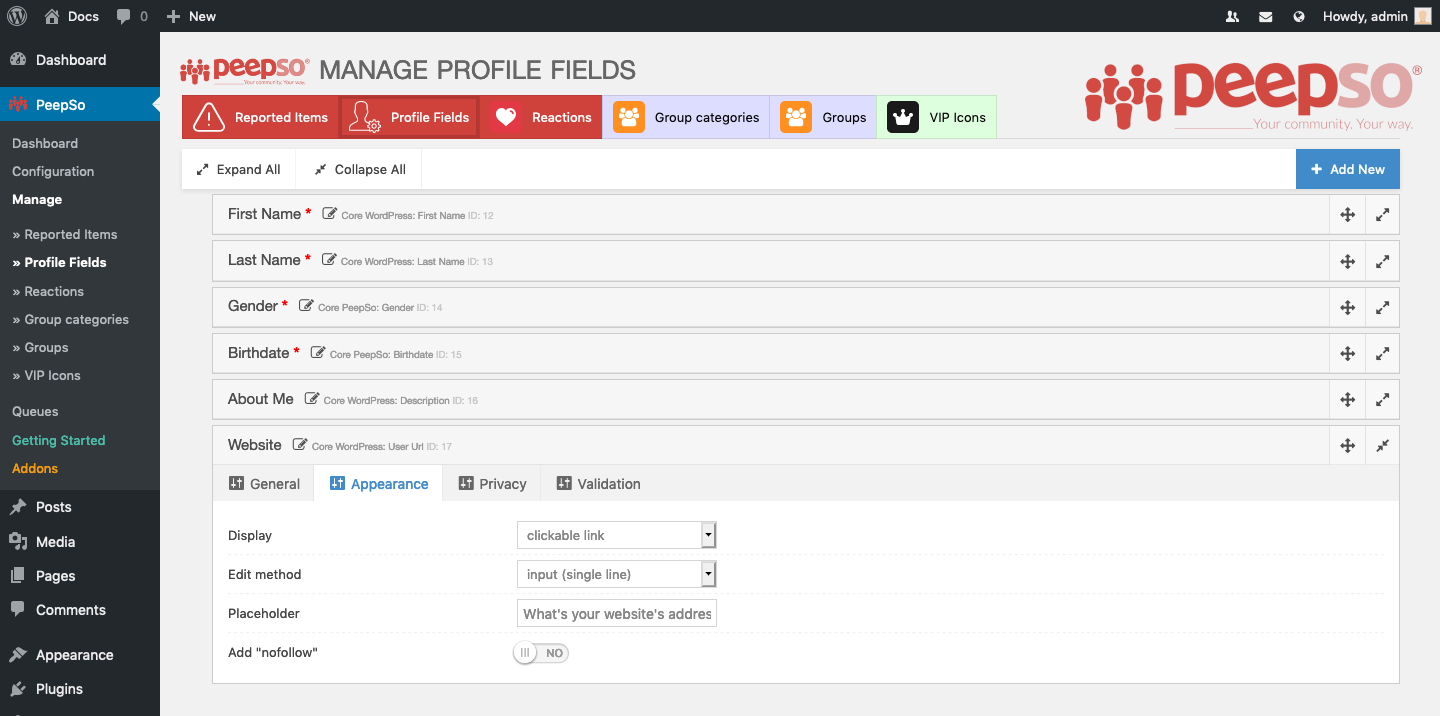Switch to the Privacy tab

492,484
